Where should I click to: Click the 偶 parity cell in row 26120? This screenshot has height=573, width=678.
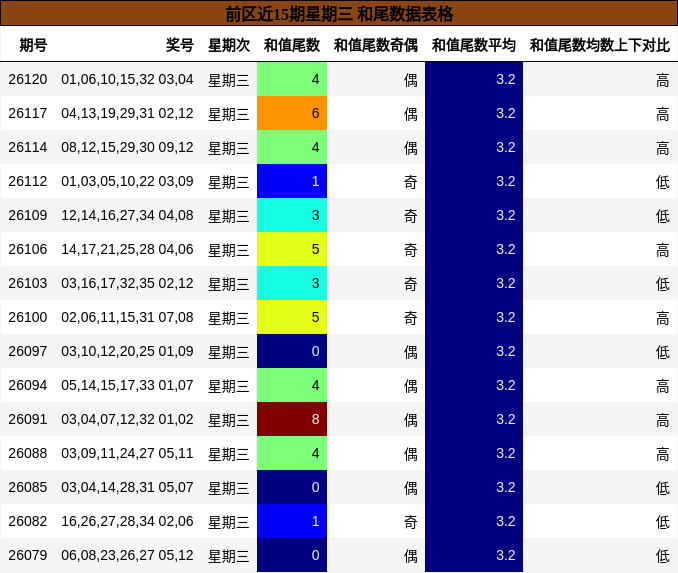(376, 79)
